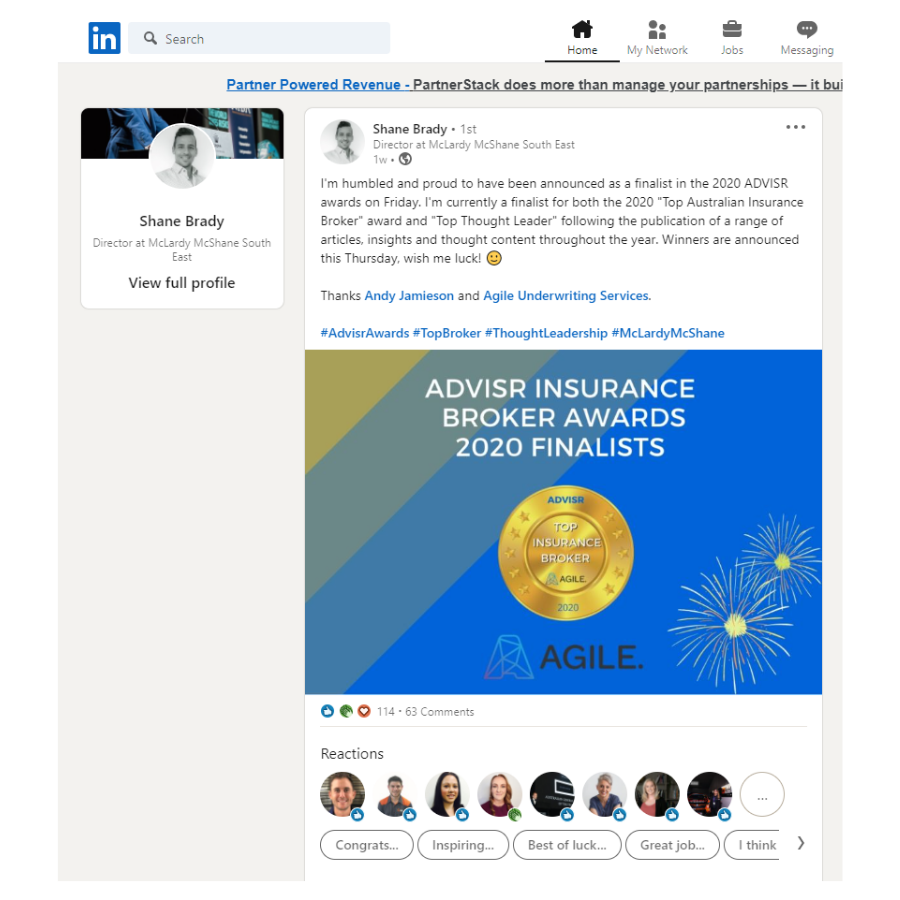Click the fourth reactor avatar with celebrate badge
Image resolution: width=900 pixels, height=900 pixels.
coord(500,794)
